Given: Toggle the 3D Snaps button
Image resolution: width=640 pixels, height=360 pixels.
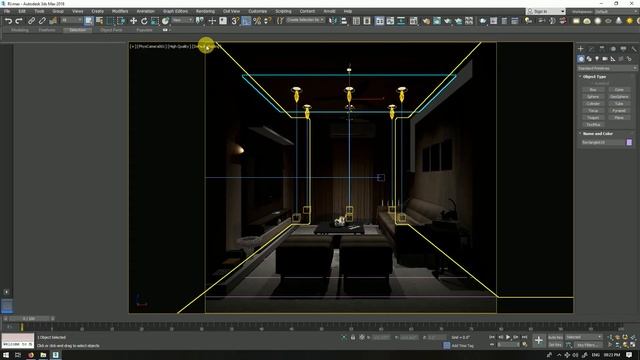Looking at the screenshot, I should click(x=235, y=21).
